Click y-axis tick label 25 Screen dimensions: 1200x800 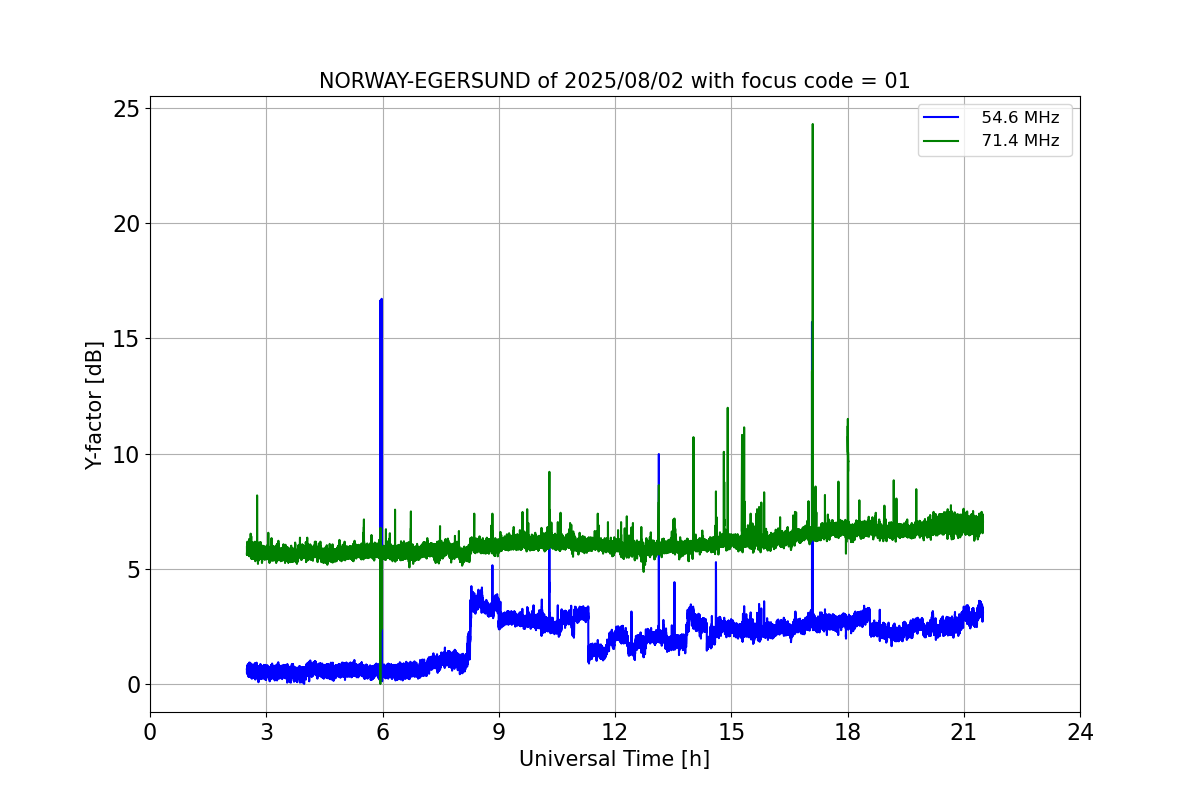pos(128,108)
